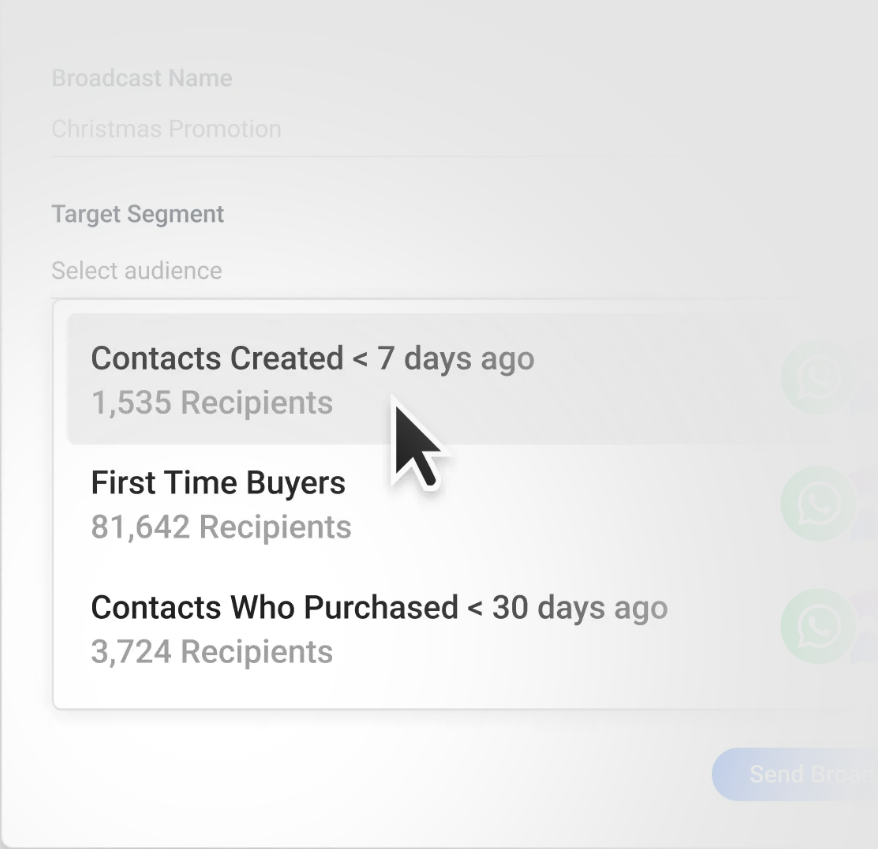Click the 3,724 Recipients count
The height and width of the screenshot is (849, 878).
pyautogui.click(x=212, y=652)
